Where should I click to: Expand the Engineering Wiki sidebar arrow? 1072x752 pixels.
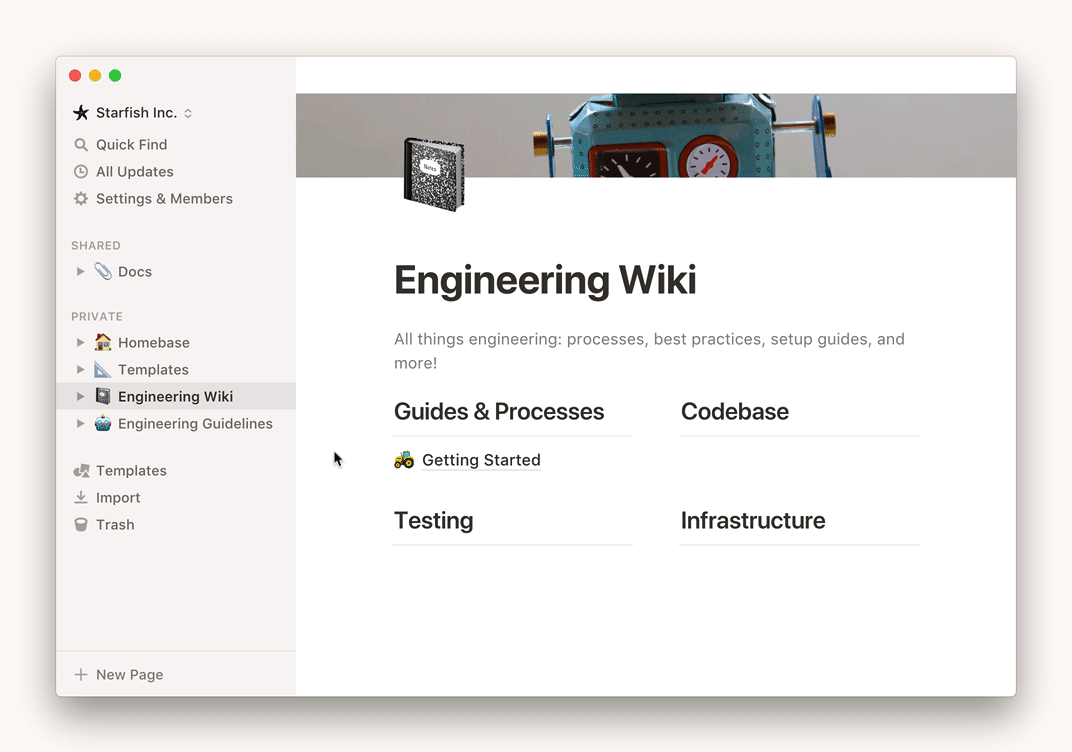coord(81,397)
